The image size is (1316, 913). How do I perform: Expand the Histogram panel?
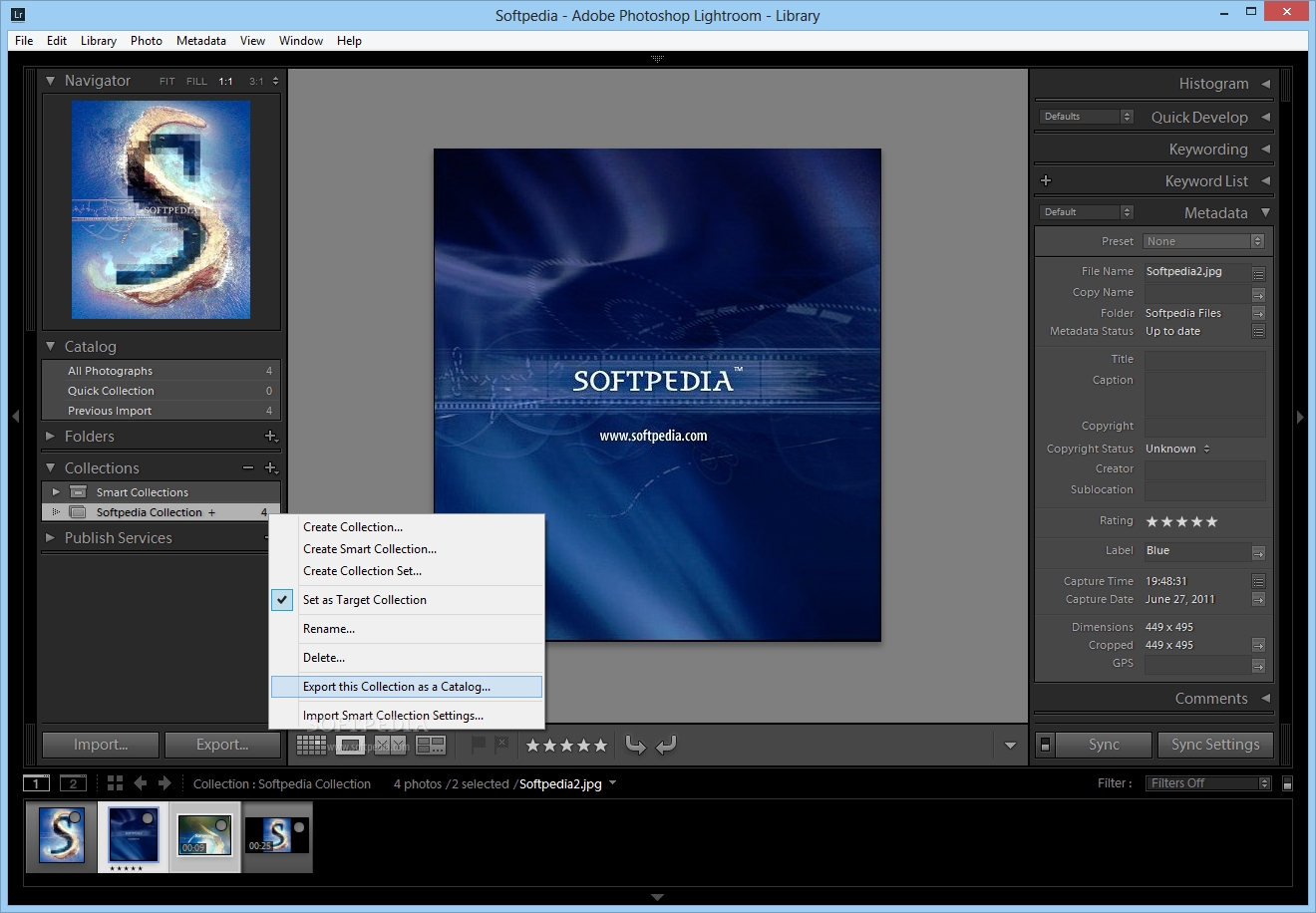point(1265,84)
